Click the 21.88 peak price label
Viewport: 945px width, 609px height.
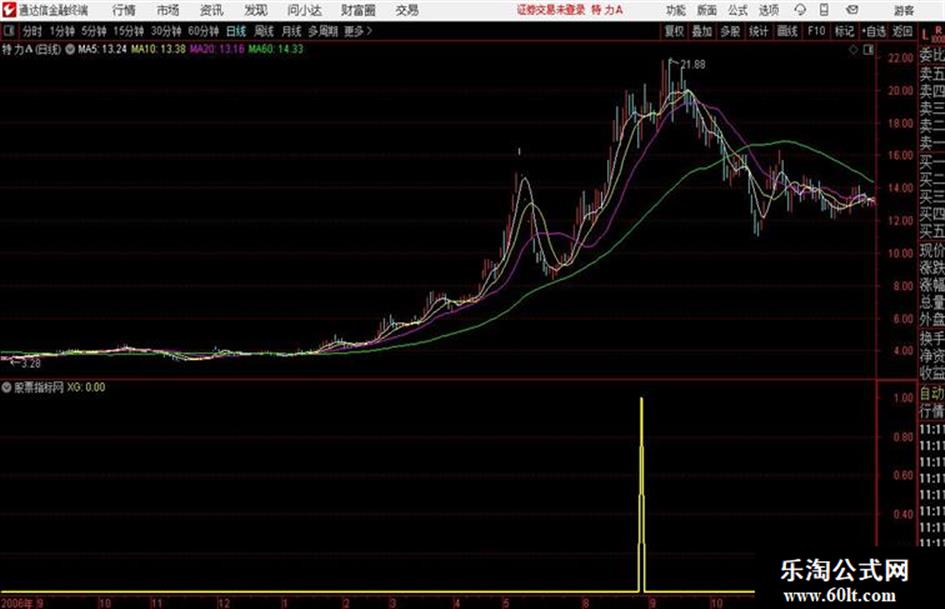pyautogui.click(x=693, y=65)
